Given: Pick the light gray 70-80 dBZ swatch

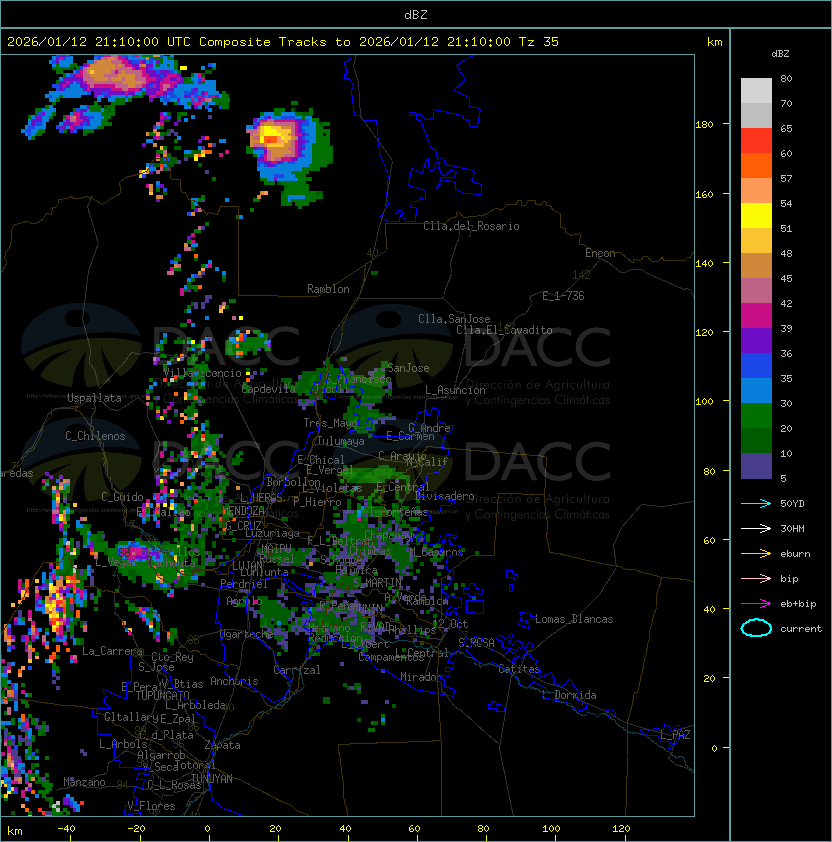Looking at the screenshot, I should [x=756, y=91].
